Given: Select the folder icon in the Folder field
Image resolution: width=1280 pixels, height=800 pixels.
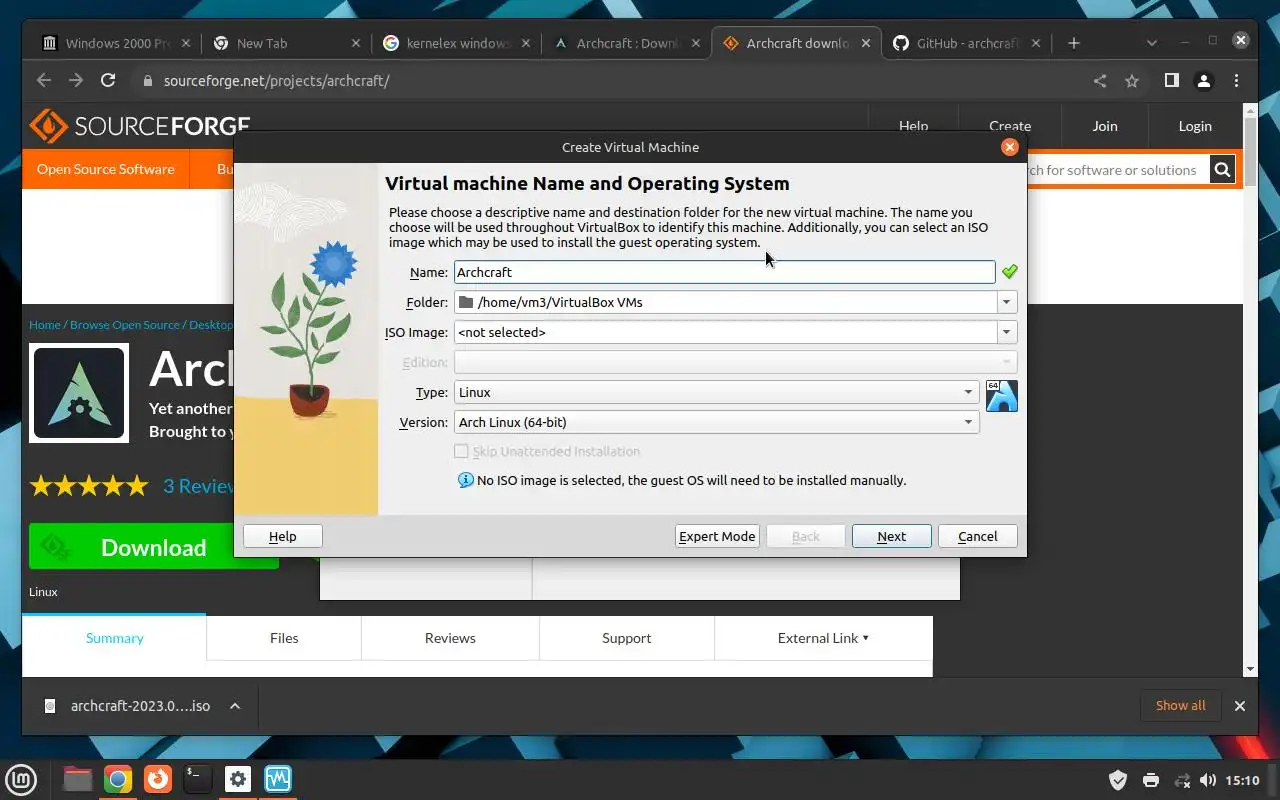Looking at the screenshot, I should pos(465,302).
